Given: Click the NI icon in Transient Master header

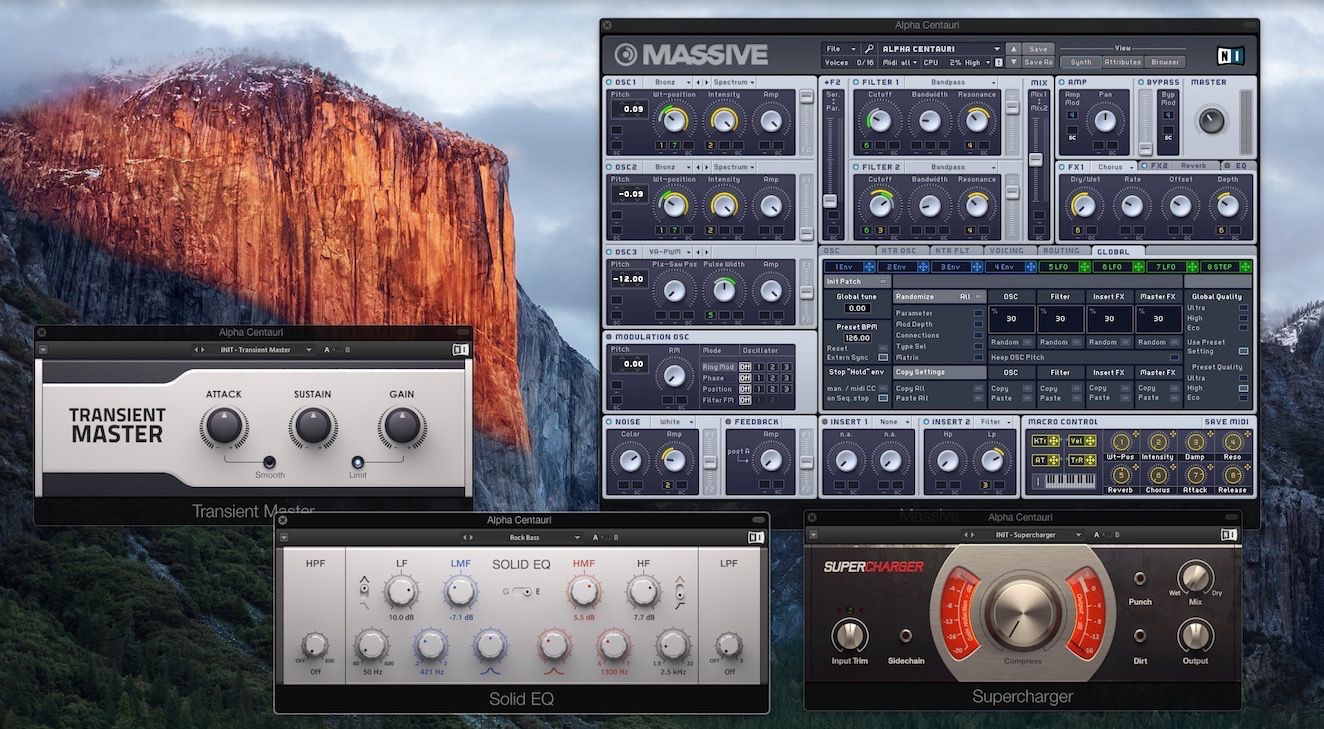Looking at the screenshot, I should click(x=460, y=350).
